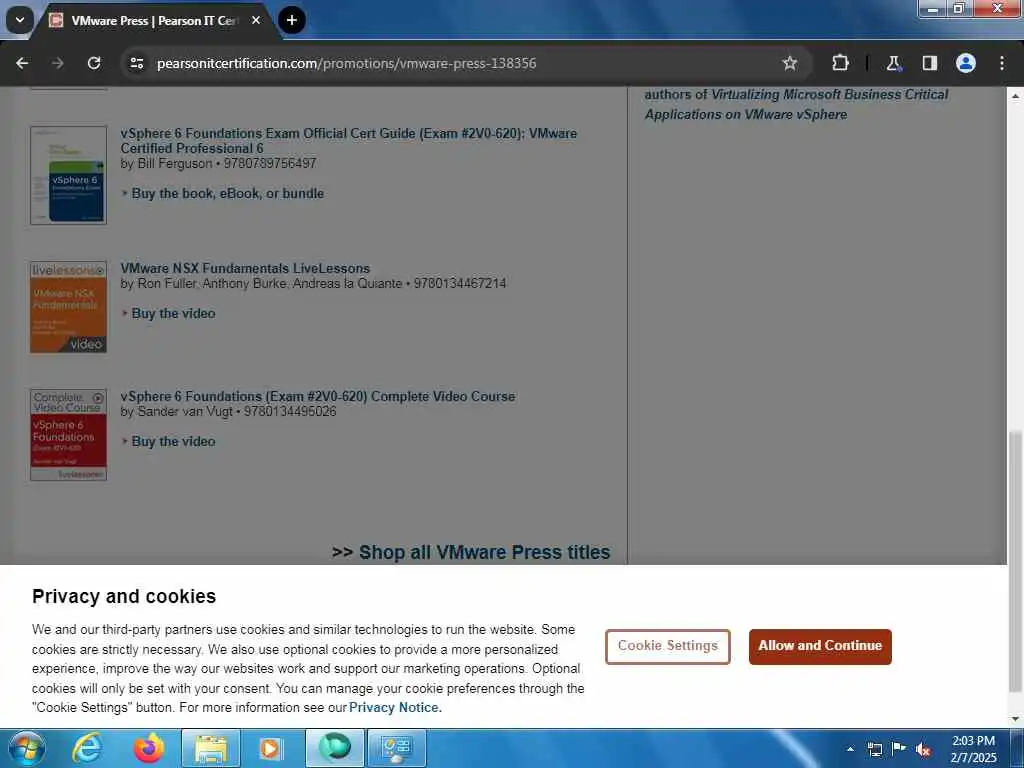Click Buy the book, eBook, or bundle
Image resolution: width=1024 pixels, height=768 pixels.
tap(228, 193)
